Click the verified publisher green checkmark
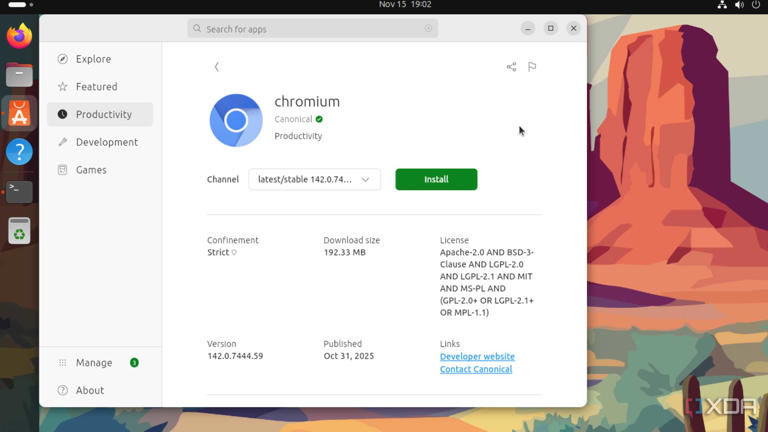This screenshot has height=432, width=768. tap(319, 119)
